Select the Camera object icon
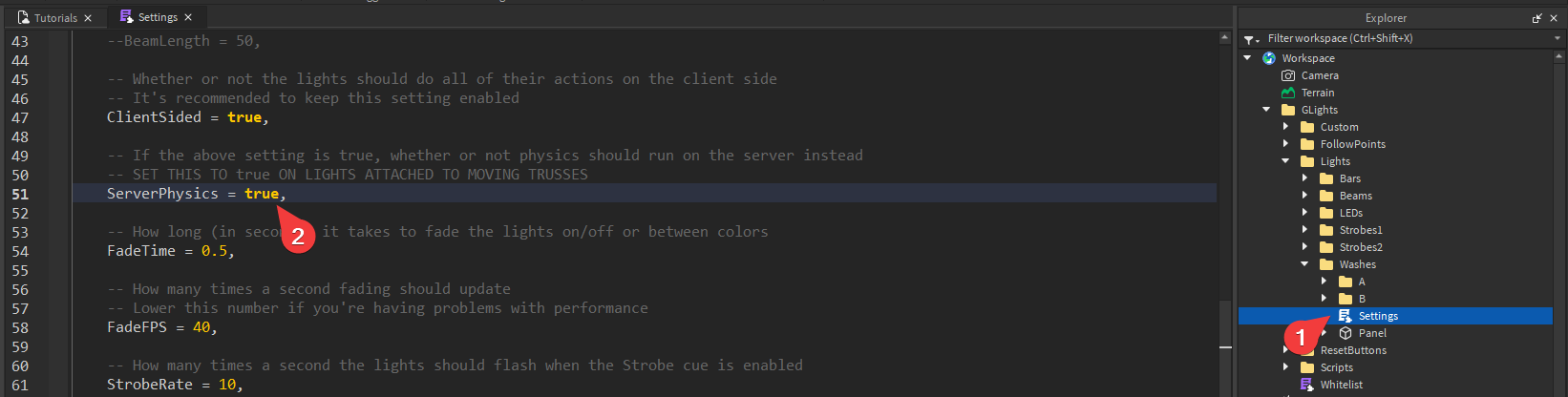1568x397 pixels. tap(1288, 75)
